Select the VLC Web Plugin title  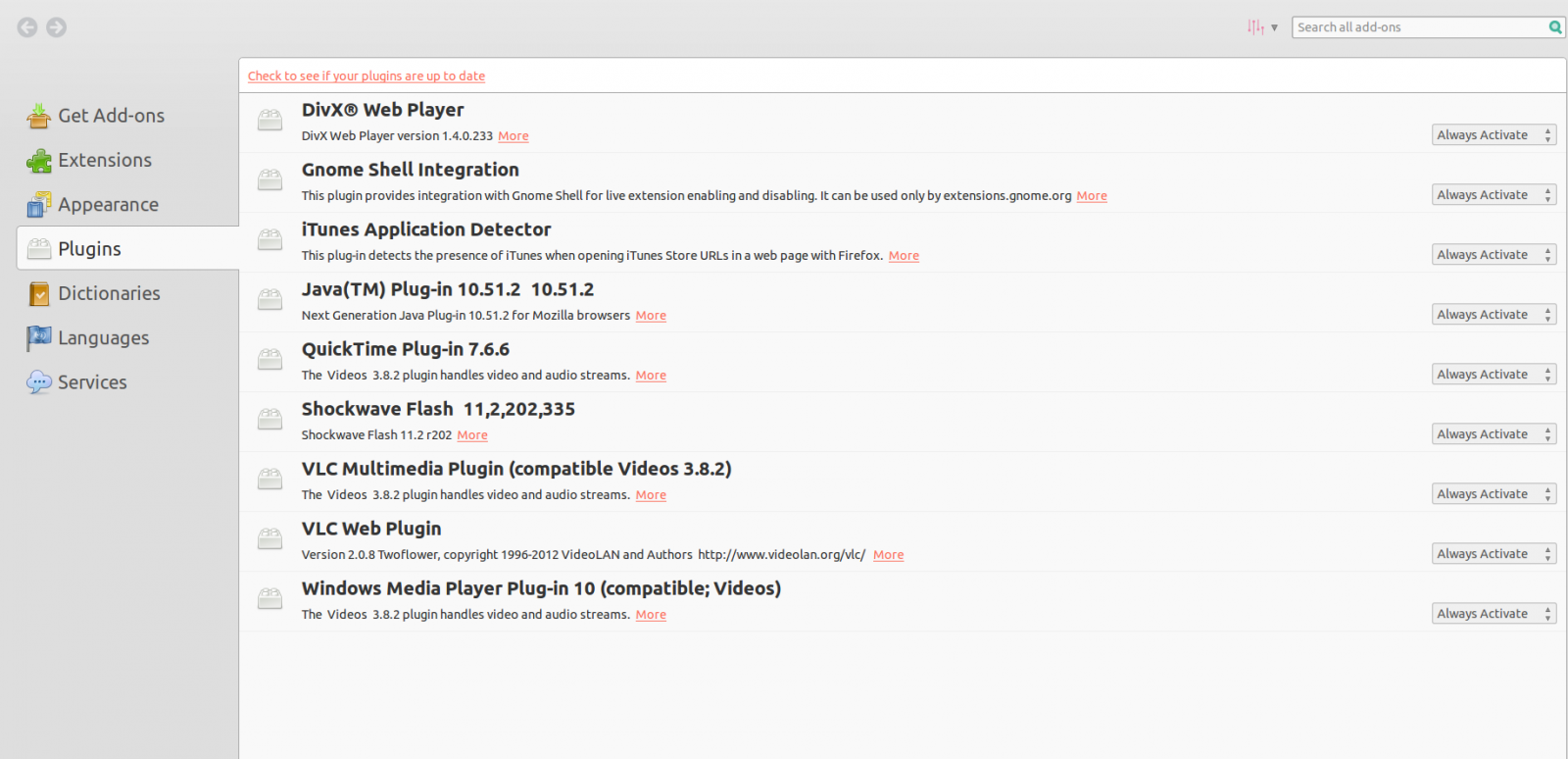[371, 529]
